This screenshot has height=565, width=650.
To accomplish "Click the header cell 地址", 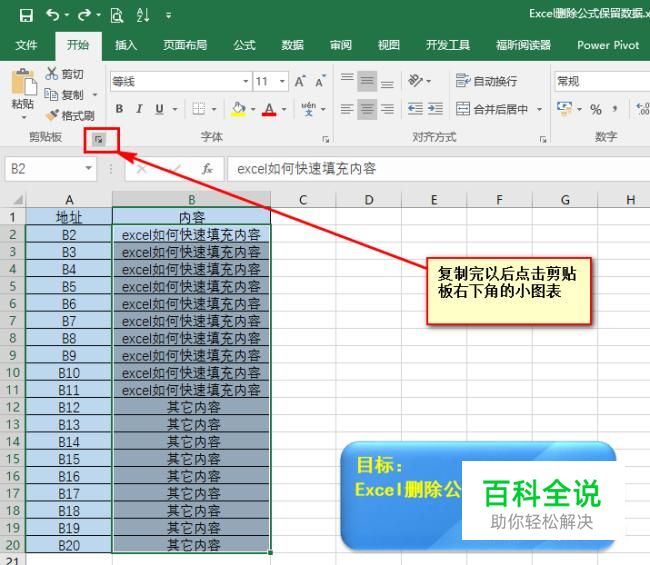I will point(69,217).
